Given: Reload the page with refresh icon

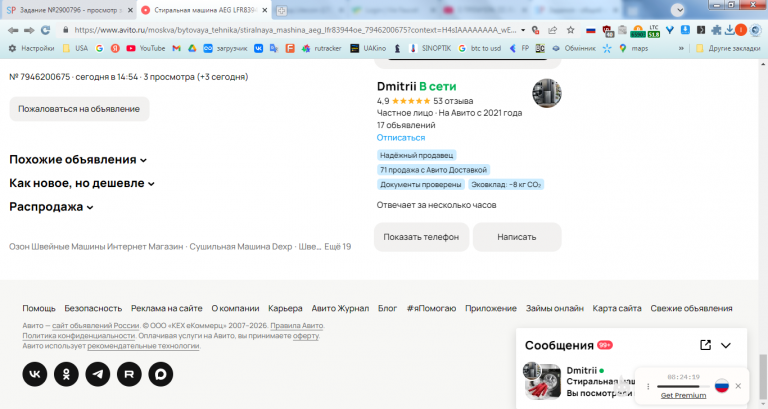Looking at the screenshot, I should click(x=45, y=30).
